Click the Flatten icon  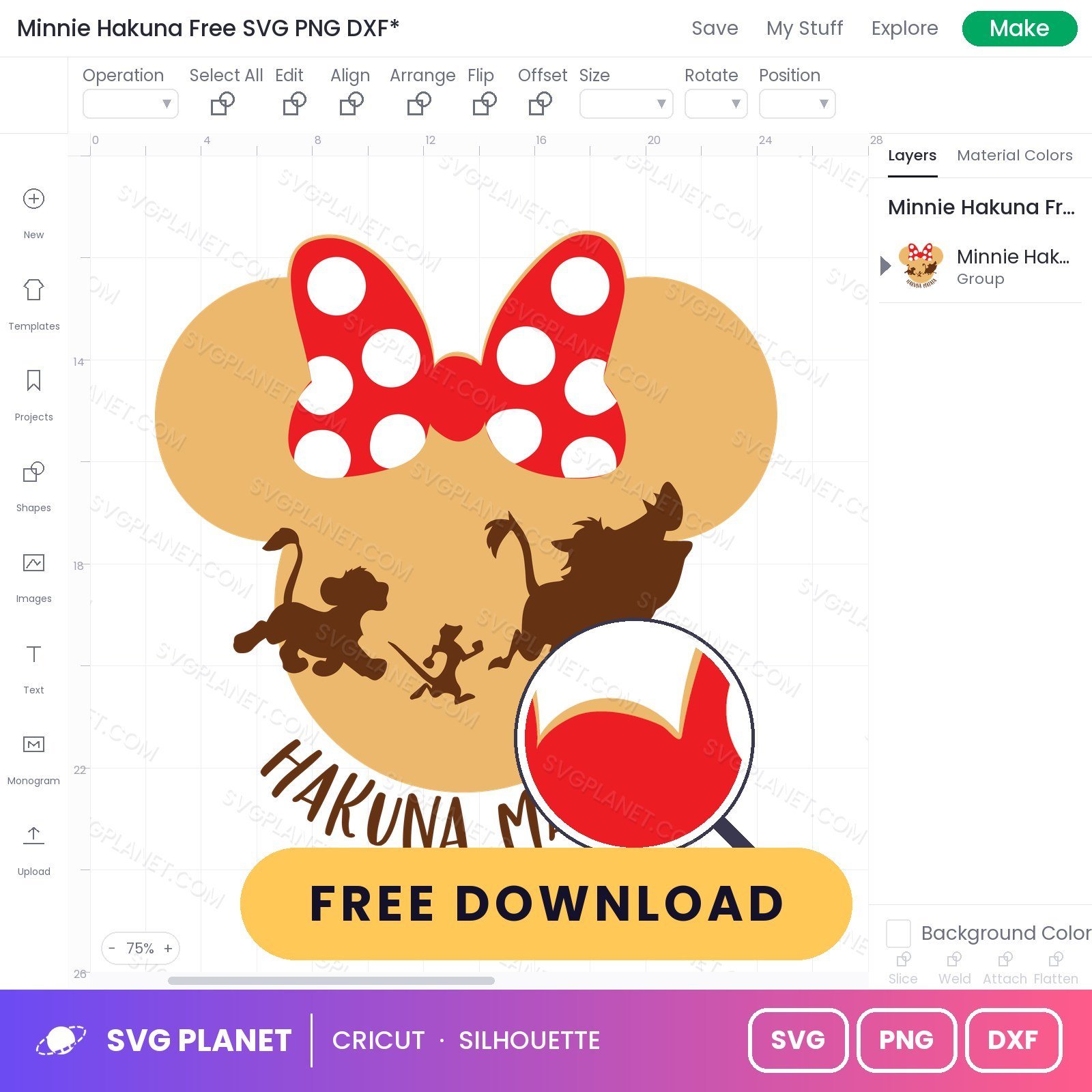pos(1055,959)
